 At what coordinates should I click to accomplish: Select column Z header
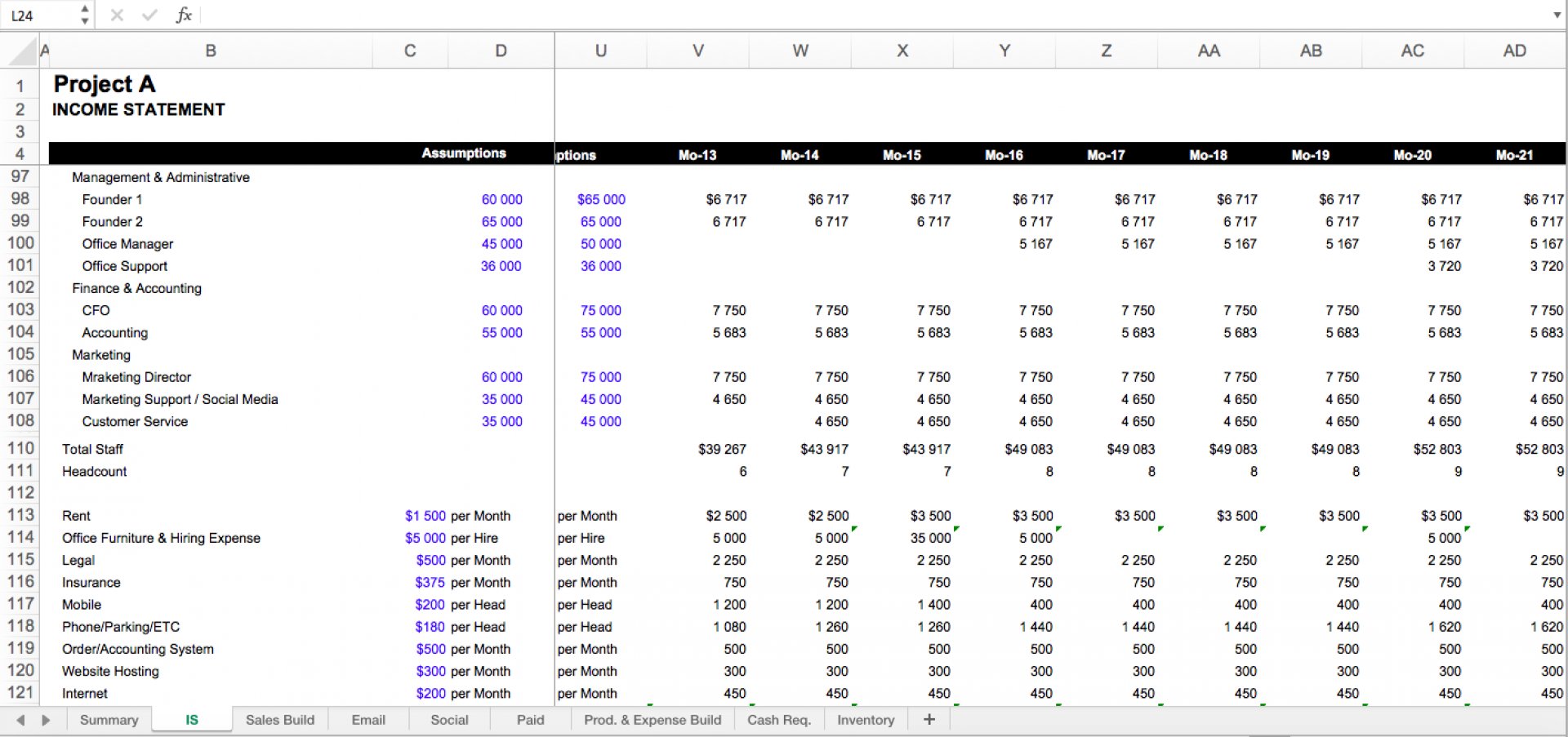click(x=1106, y=51)
